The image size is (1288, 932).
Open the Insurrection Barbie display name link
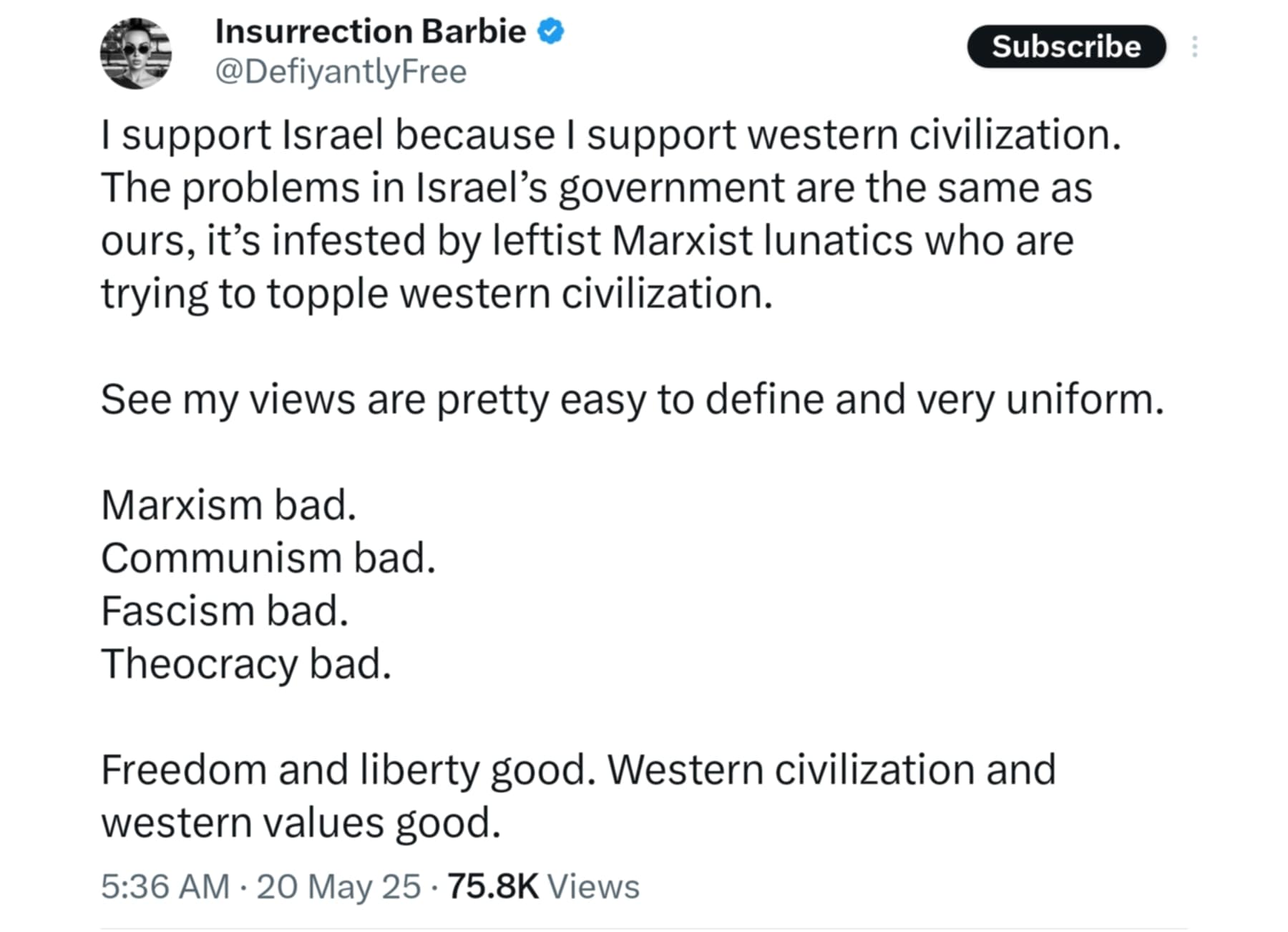pos(370,31)
